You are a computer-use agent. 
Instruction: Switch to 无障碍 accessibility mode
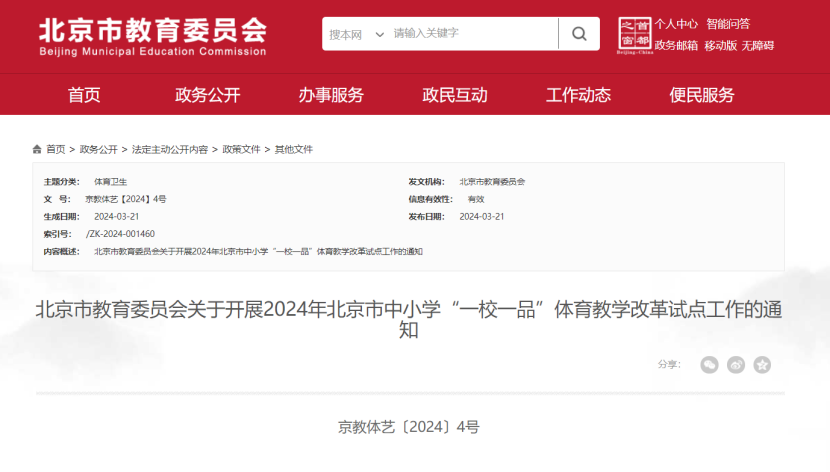point(758,45)
